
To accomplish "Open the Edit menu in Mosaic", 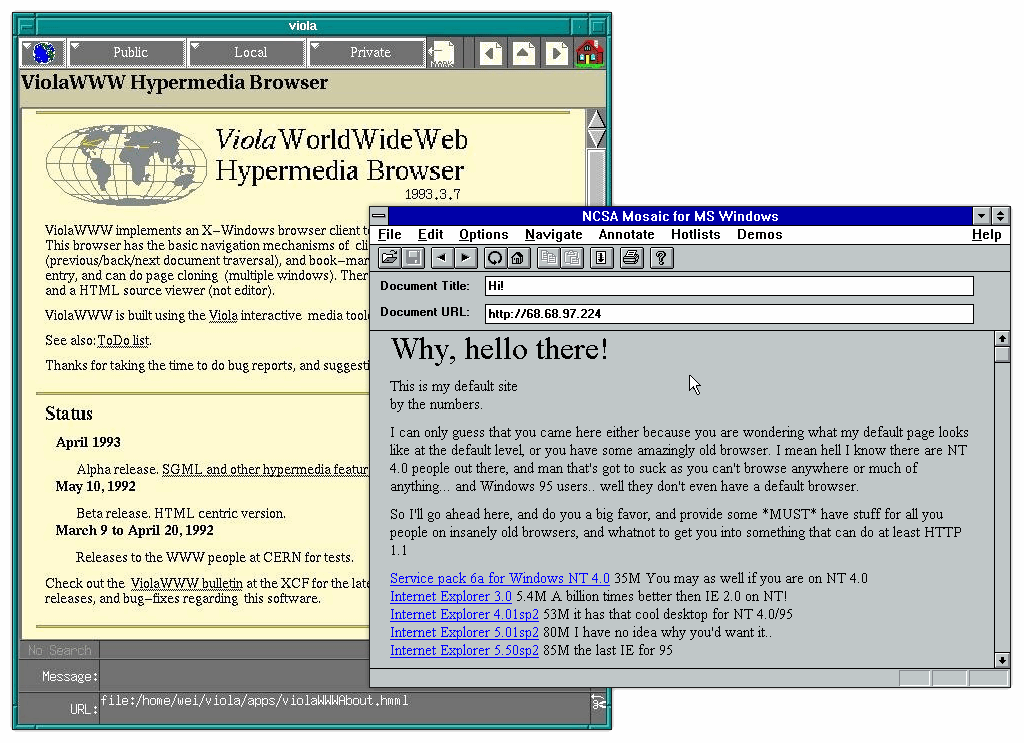I will [430, 234].
